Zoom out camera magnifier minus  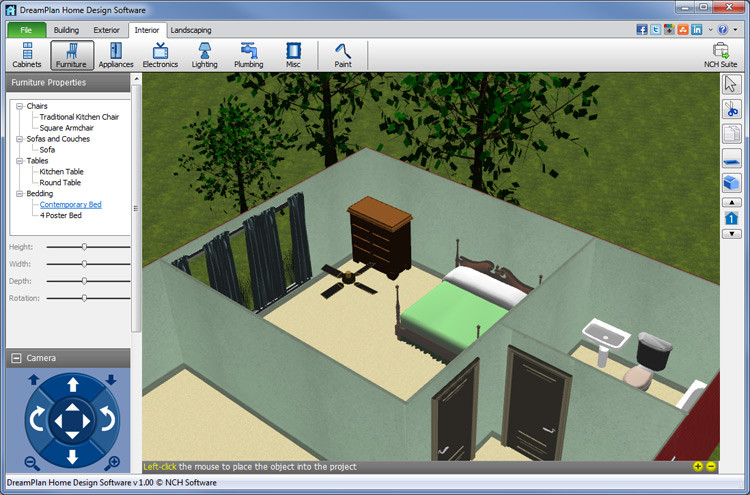point(32,463)
